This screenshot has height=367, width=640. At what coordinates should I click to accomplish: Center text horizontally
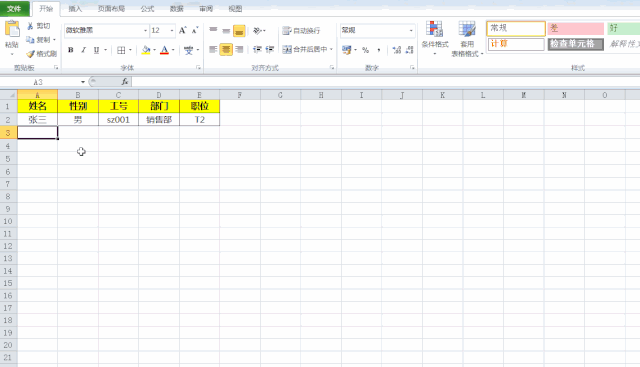226,49
